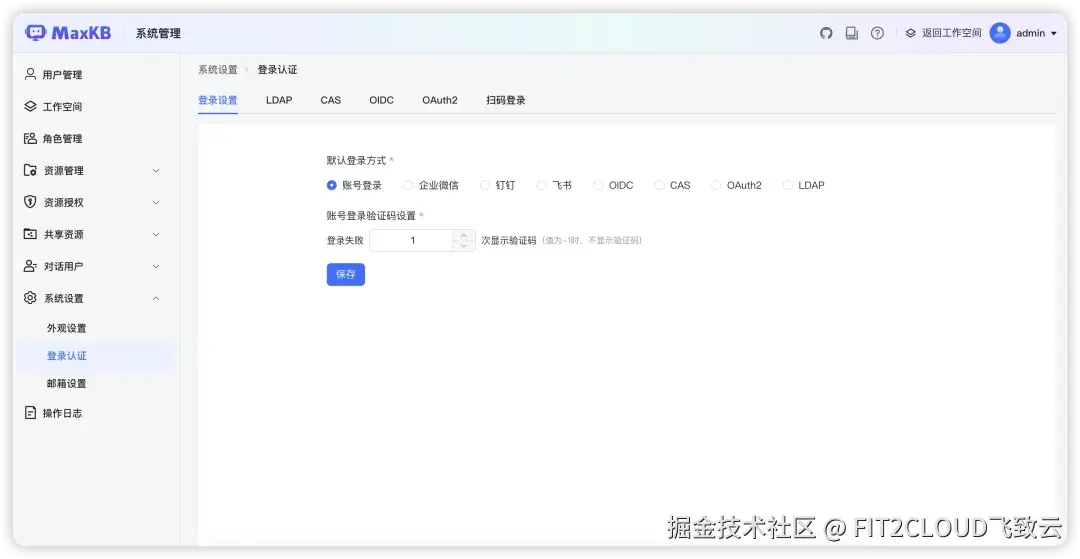Click the 次显示验证码 text
The height and width of the screenshot is (559, 1080).
508,240
